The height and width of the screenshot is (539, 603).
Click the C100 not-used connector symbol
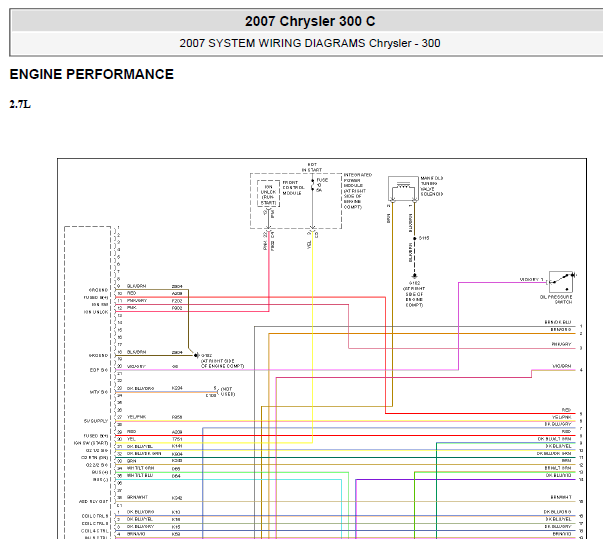(x=217, y=392)
